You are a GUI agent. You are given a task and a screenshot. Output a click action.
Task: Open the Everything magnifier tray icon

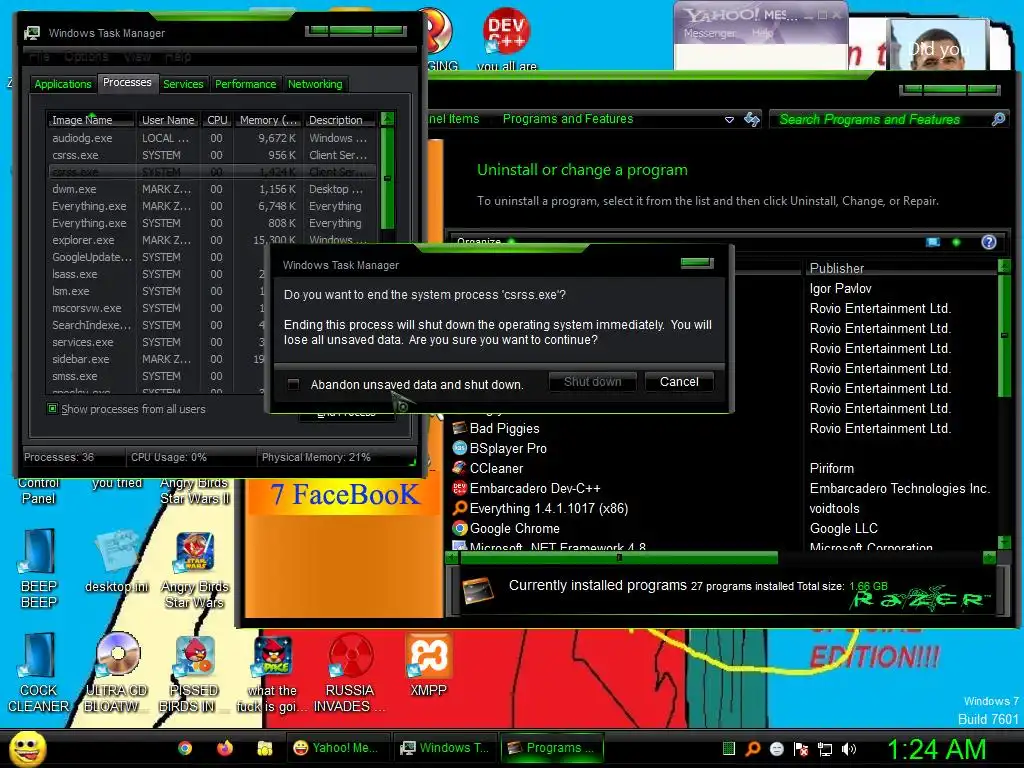click(753, 748)
